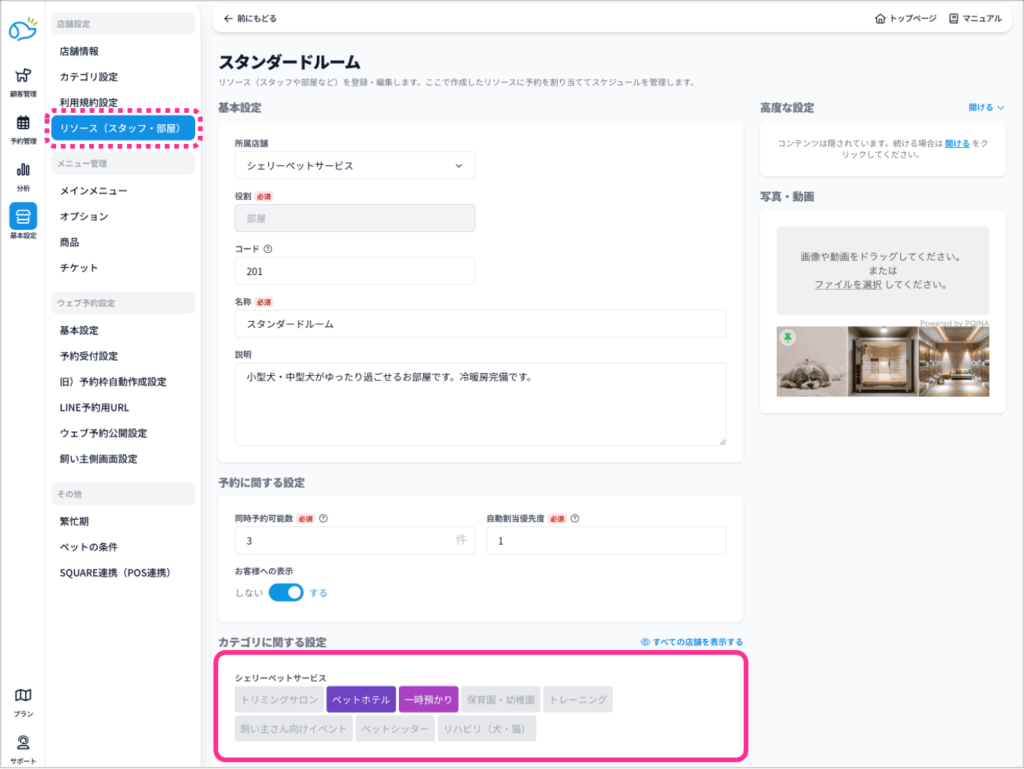This screenshot has height=769, width=1024.
Task: Toggle the お客様への表示 switch
Action: (x=286, y=593)
